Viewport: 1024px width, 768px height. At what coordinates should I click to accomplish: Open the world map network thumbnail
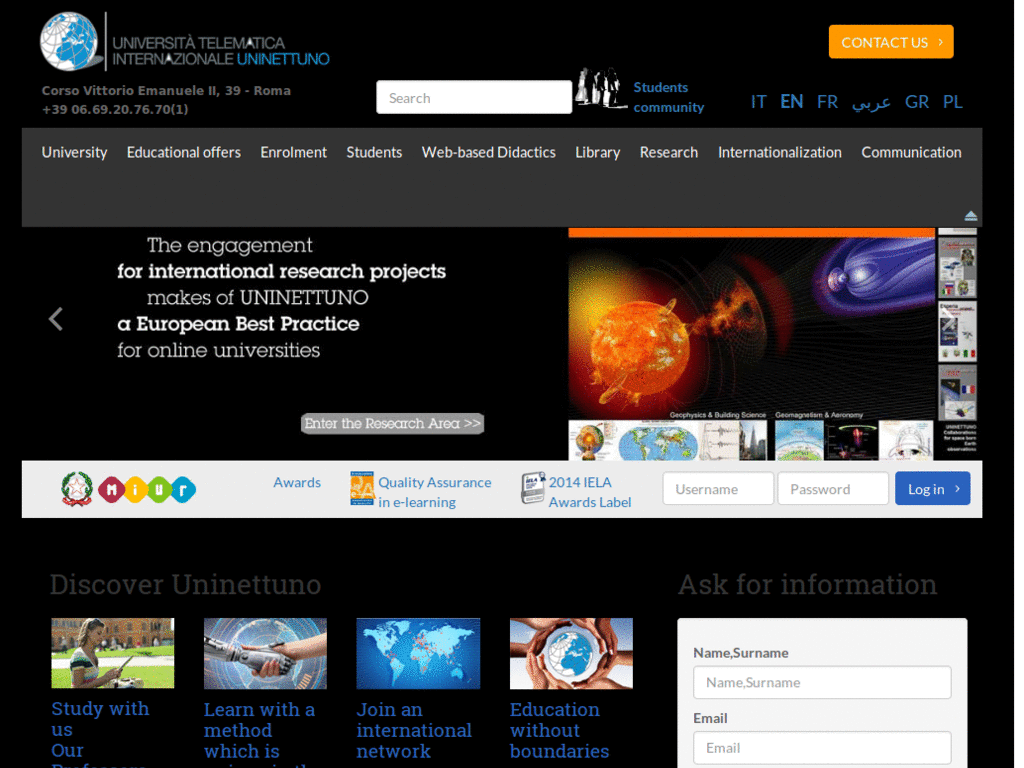click(418, 653)
